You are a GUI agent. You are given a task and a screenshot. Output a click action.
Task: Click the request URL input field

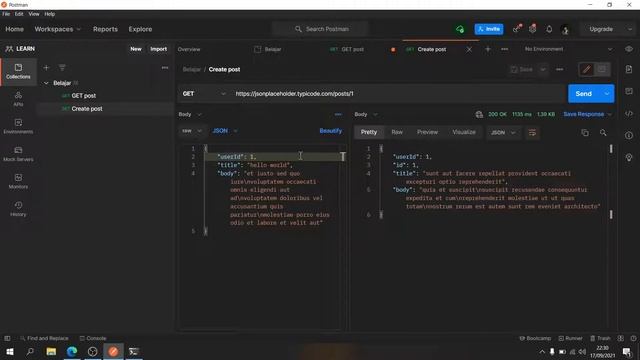(x=398, y=94)
